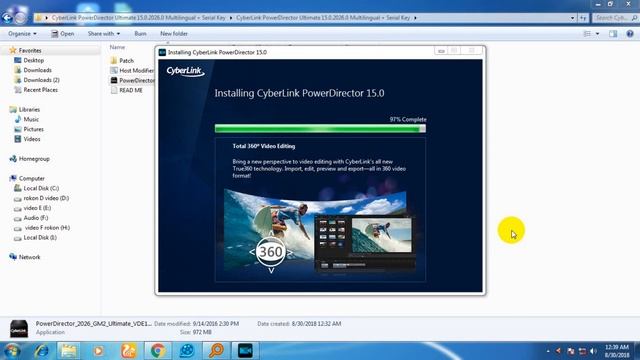Open the Pictures library

pyautogui.click(x=29, y=129)
